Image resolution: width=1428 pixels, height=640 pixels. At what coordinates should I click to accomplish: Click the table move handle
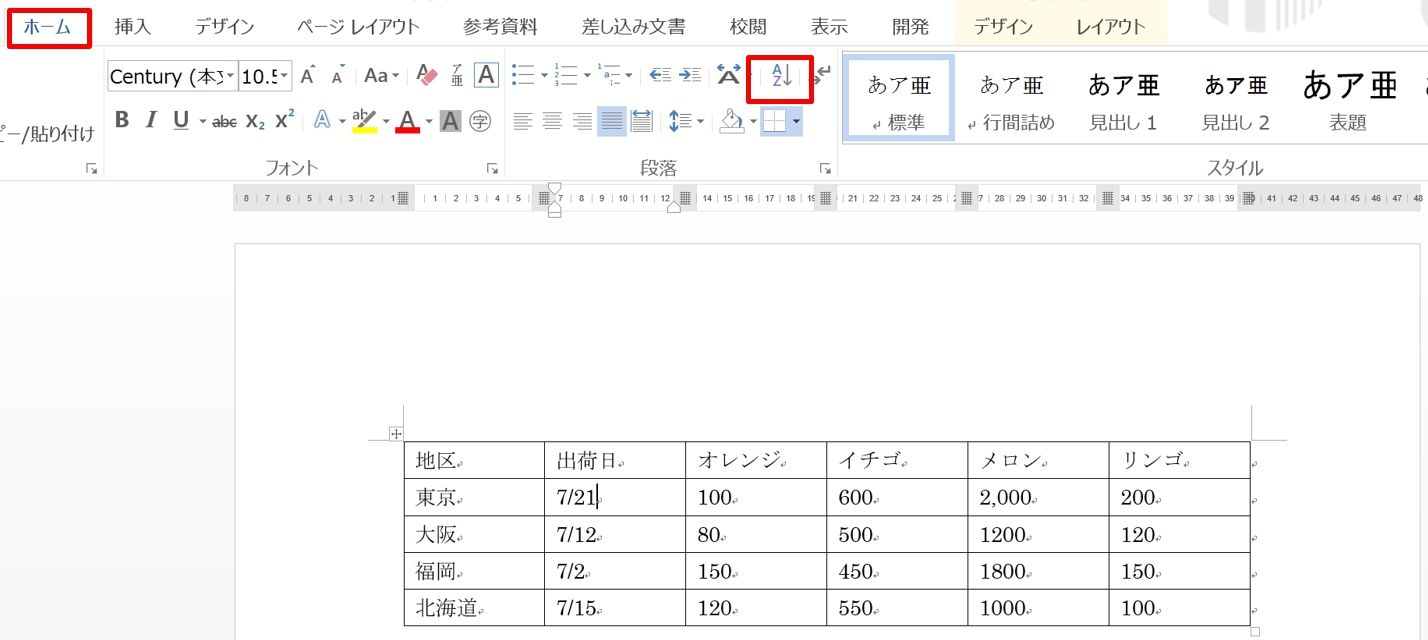click(x=396, y=434)
